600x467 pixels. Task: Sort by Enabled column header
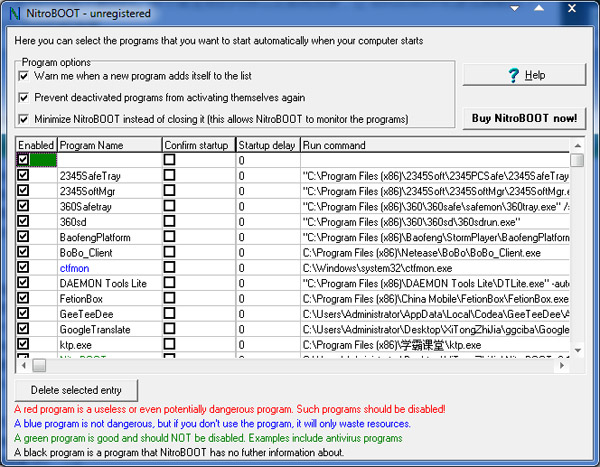point(36,145)
